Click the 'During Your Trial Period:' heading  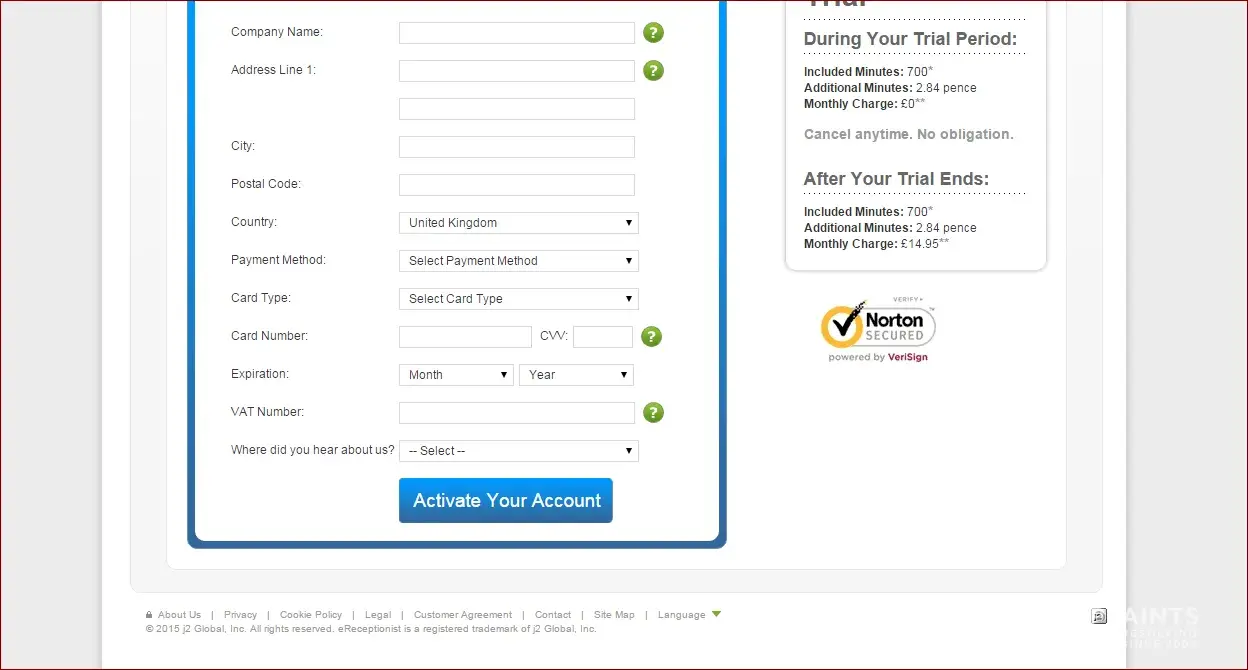tap(910, 40)
